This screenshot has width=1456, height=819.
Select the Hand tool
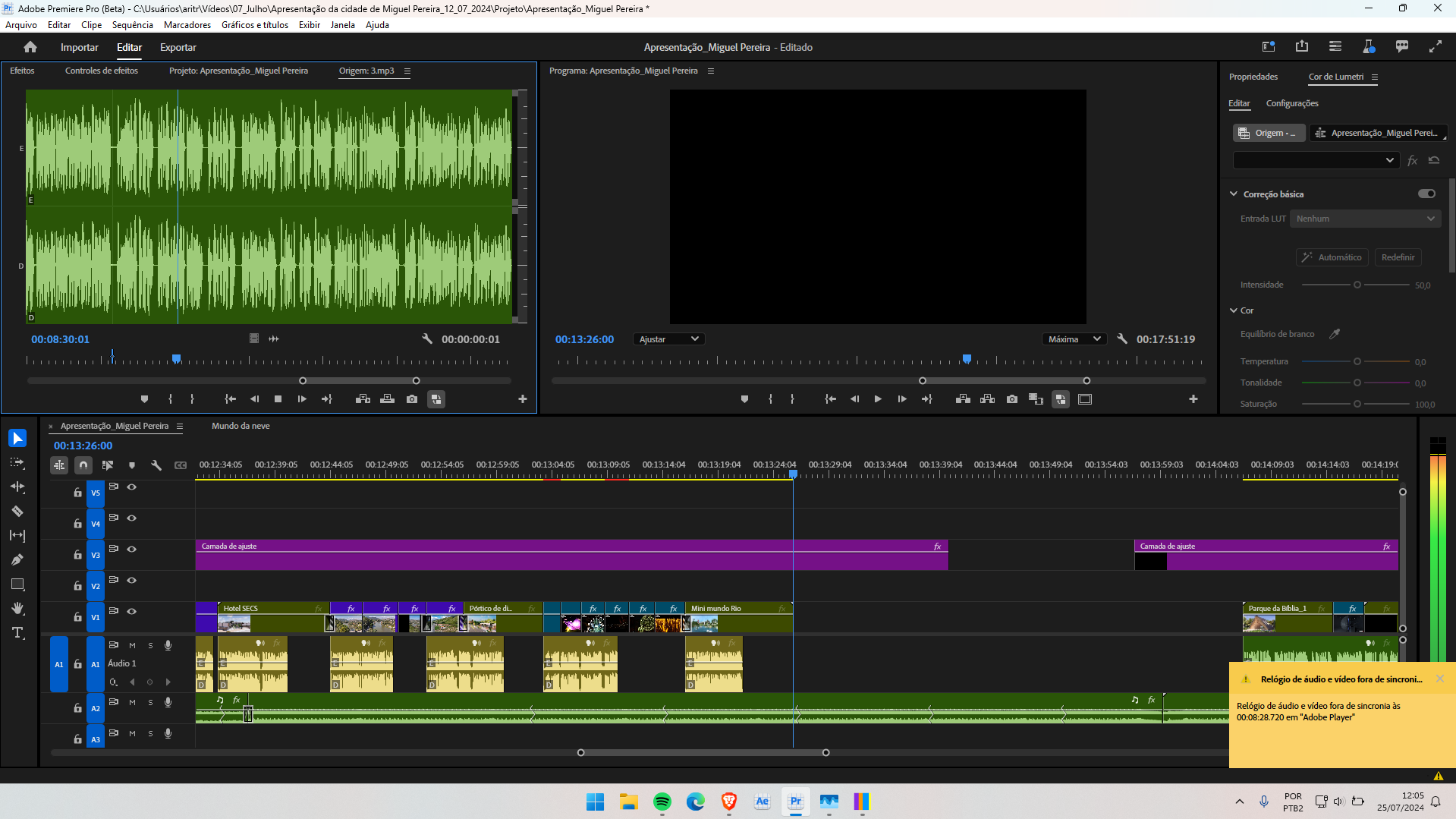(x=17, y=608)
